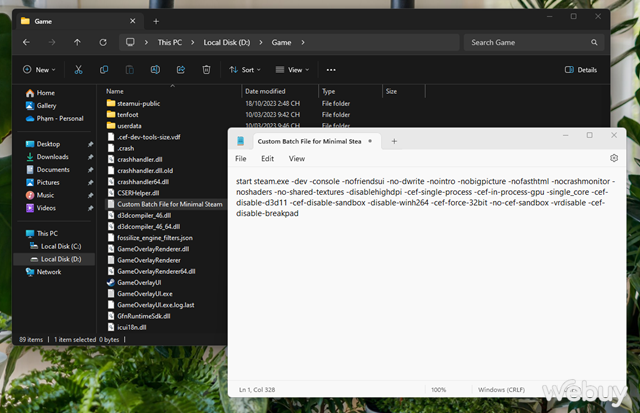Viewport: 640px width, 413px height.
Task: Expand chevron after This PC in path
Action: pyautogui.click(x=193, y=42)
